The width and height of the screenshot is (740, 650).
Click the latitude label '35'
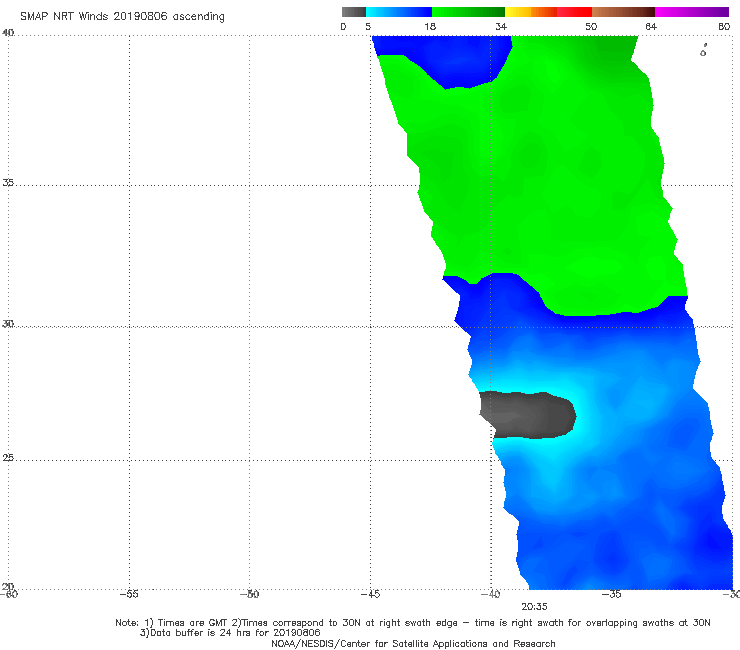pyautogui.click(x=8, y=182)
